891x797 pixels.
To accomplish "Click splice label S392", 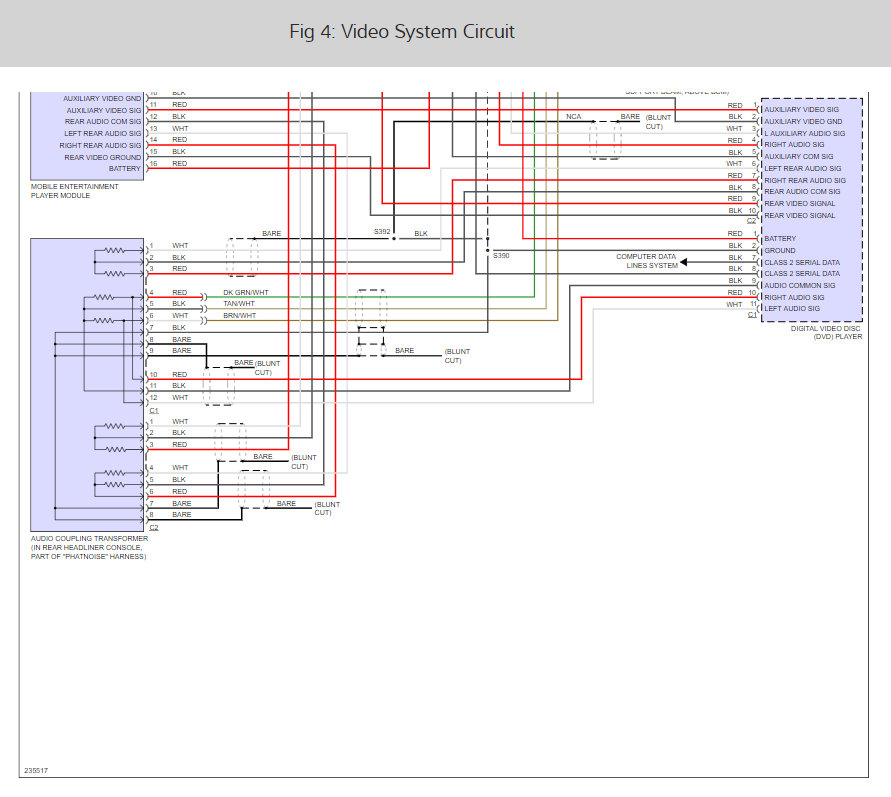I will [382, 232].
